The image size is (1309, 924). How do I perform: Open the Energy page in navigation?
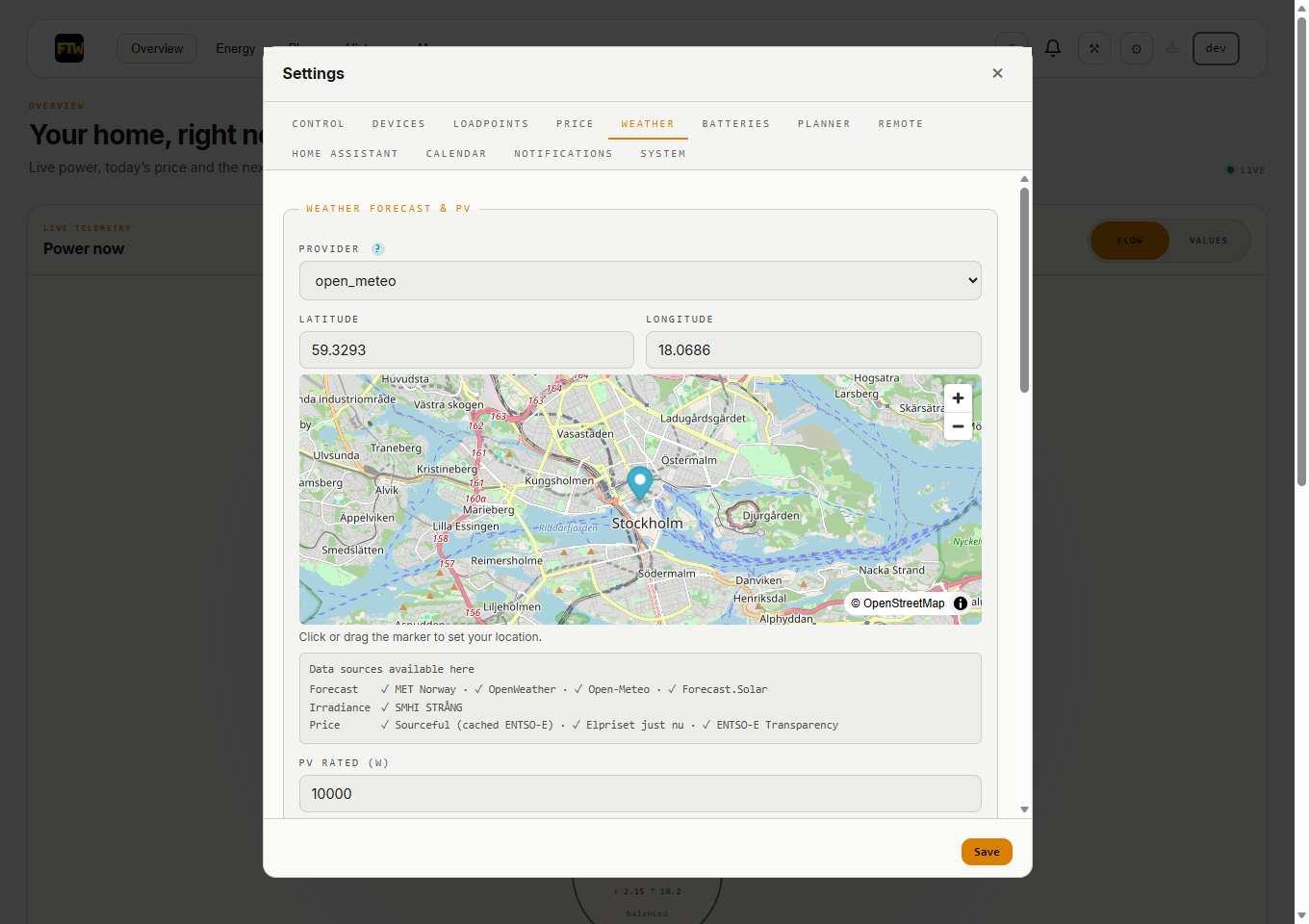[x=236, y=49]
